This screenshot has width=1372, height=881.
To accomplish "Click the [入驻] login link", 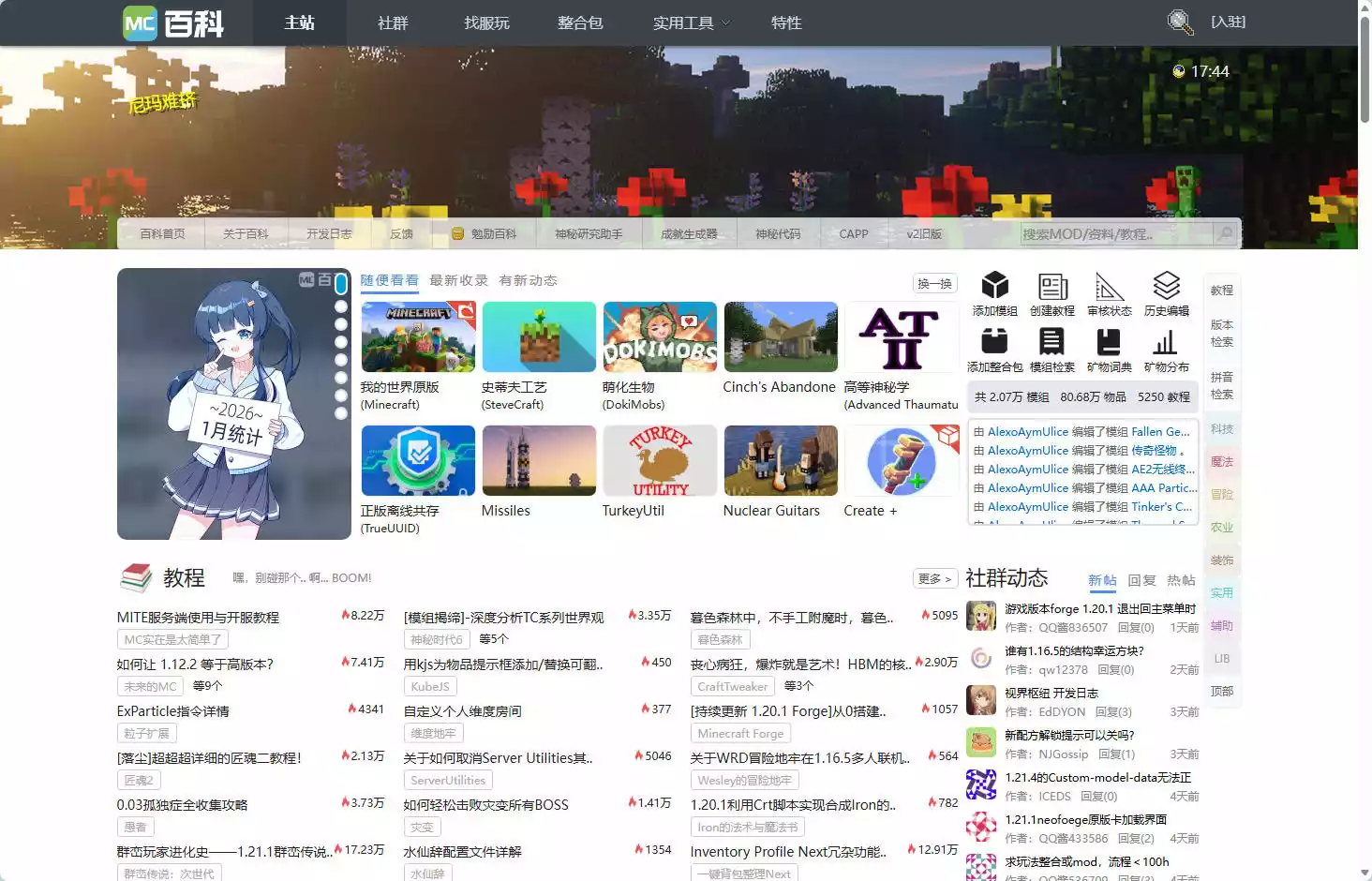I will 1228,22.
